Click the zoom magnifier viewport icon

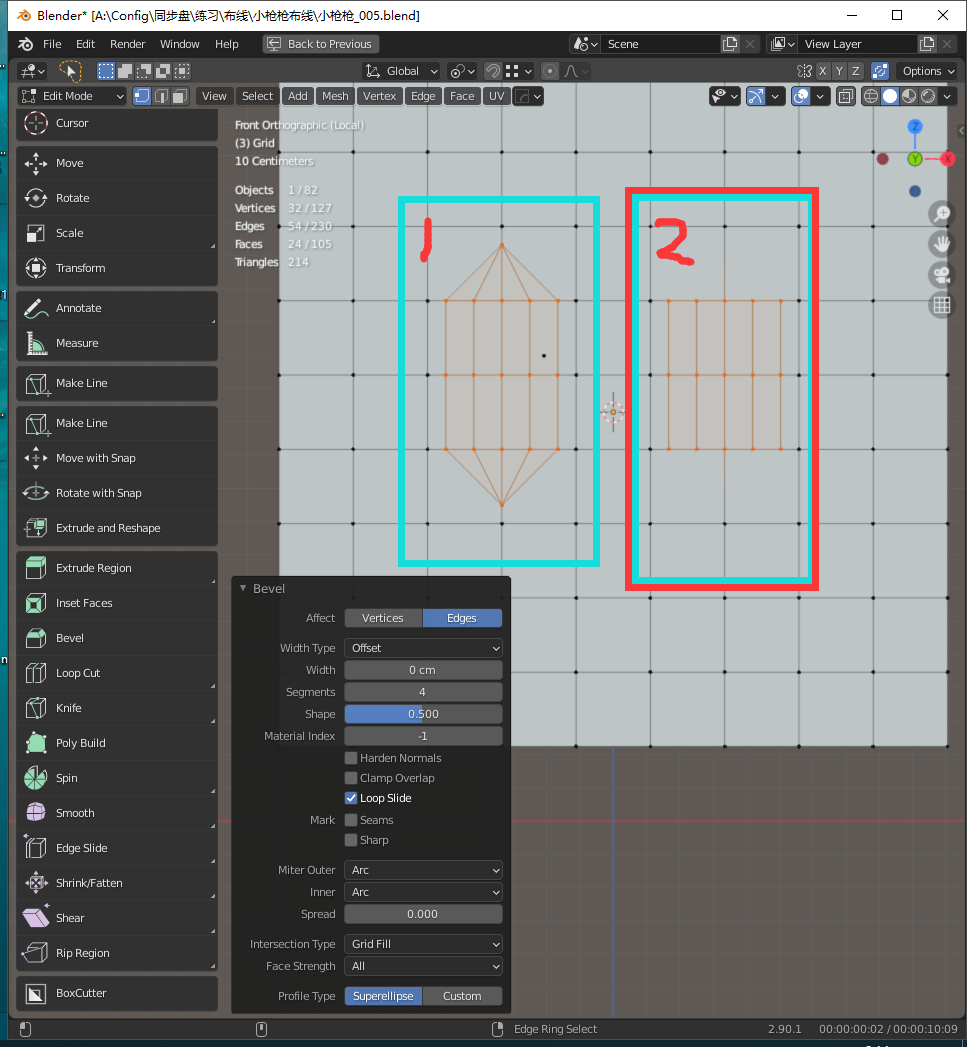coord(942,214)
